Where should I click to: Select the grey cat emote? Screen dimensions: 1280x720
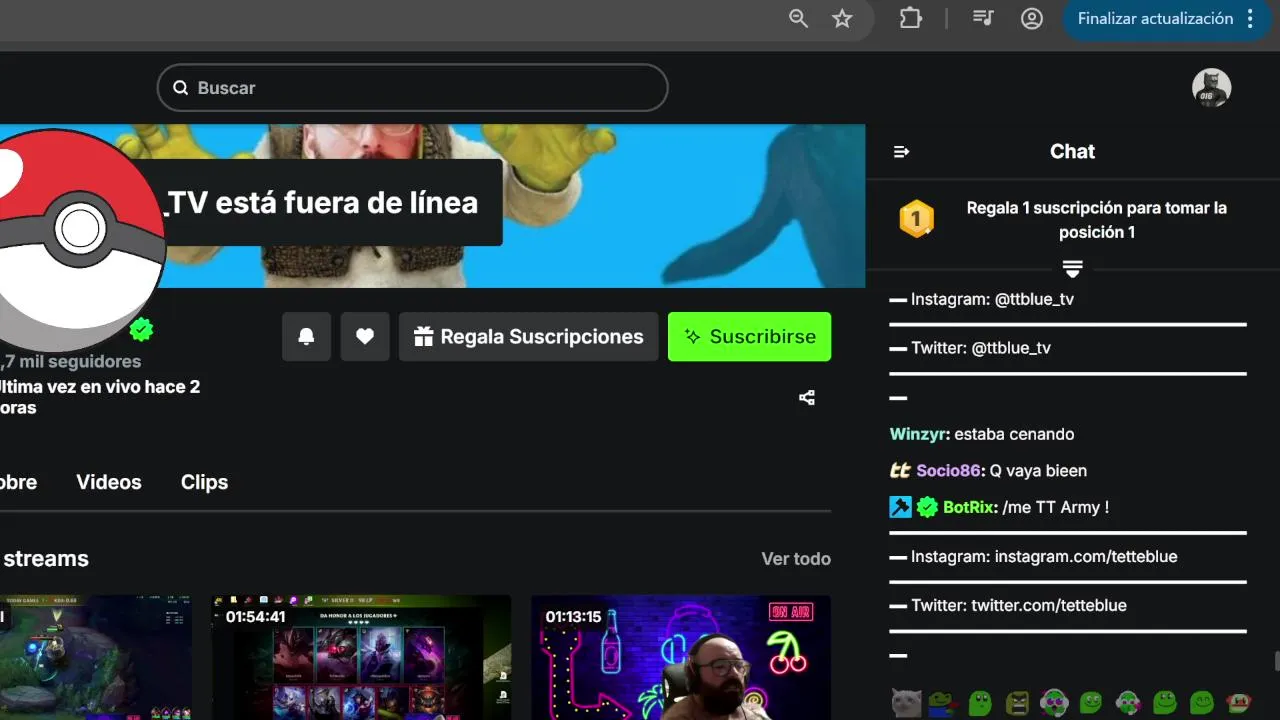907,703
